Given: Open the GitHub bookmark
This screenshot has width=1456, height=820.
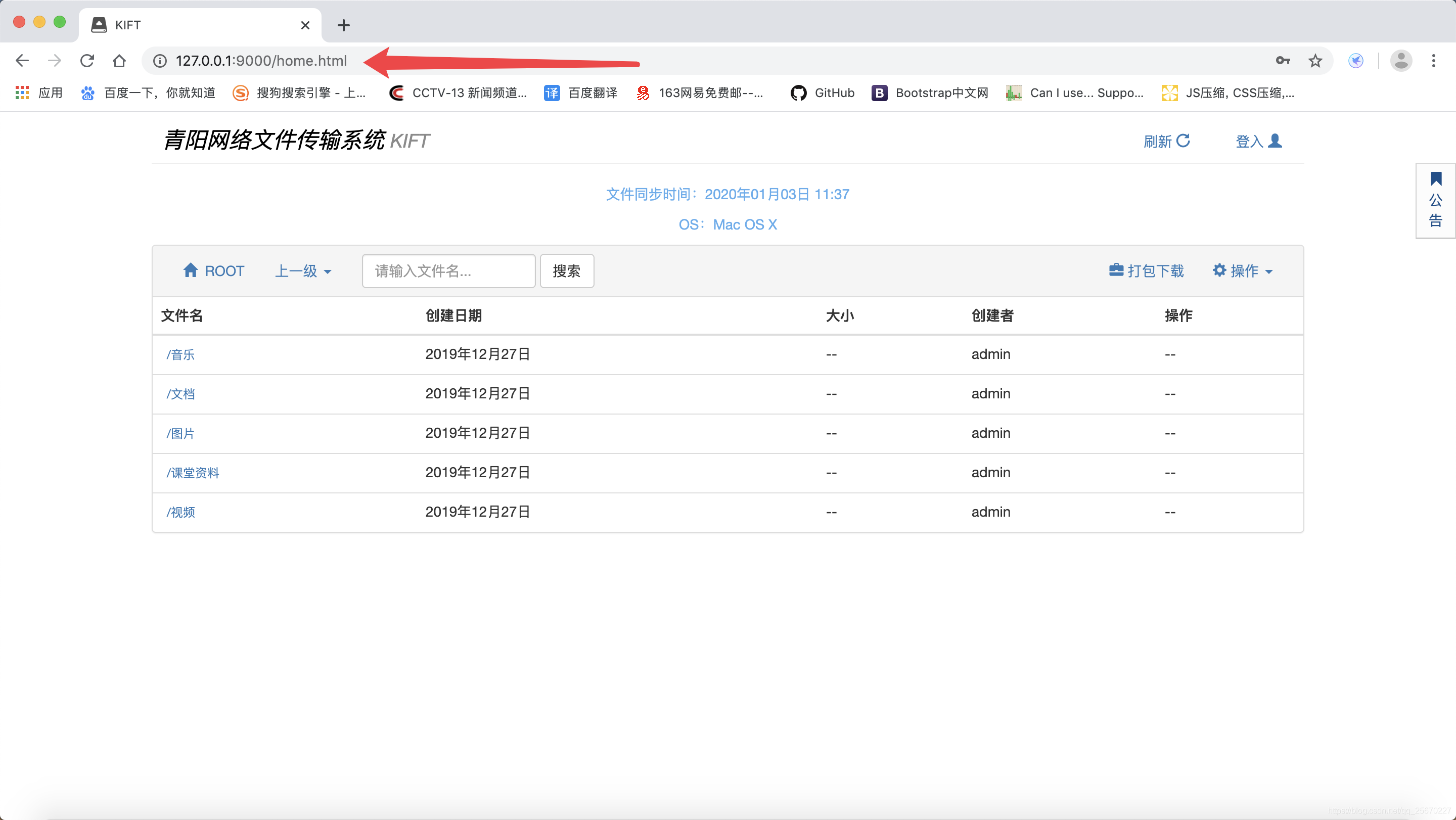Looking at the screenshot, I should click(821, 93).
